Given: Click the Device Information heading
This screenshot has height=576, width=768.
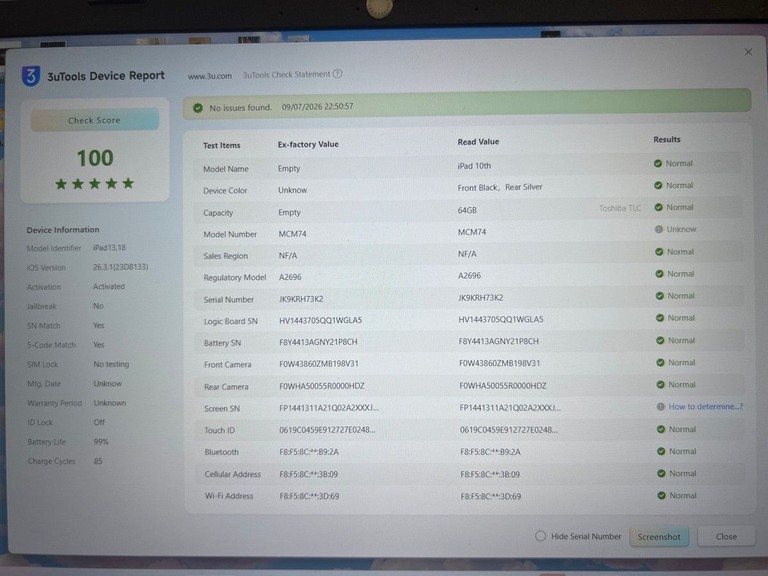Looking at the screenshot, I should coord(63,230).
